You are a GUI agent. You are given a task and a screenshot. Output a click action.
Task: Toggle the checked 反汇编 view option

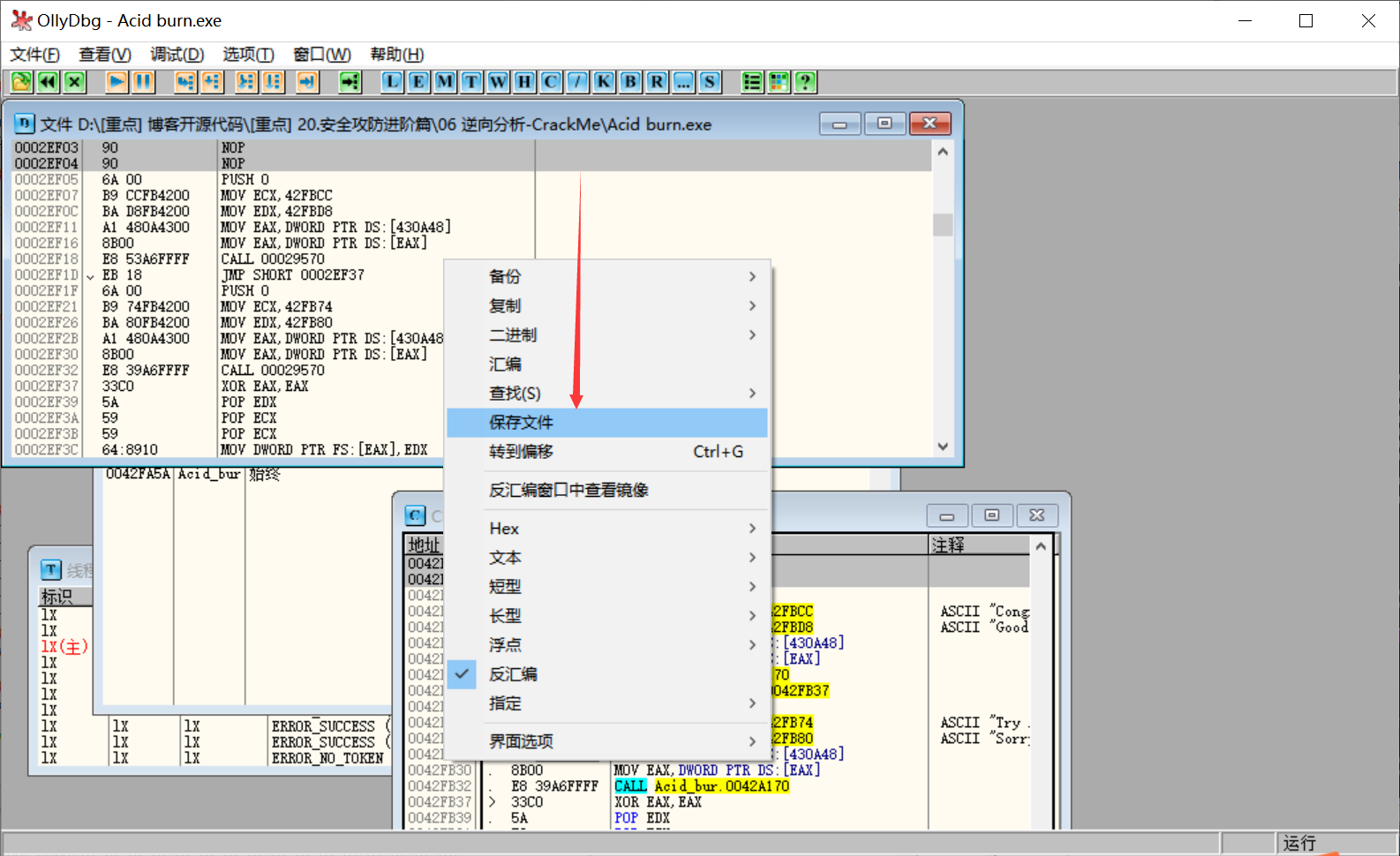tap(607, 674)
